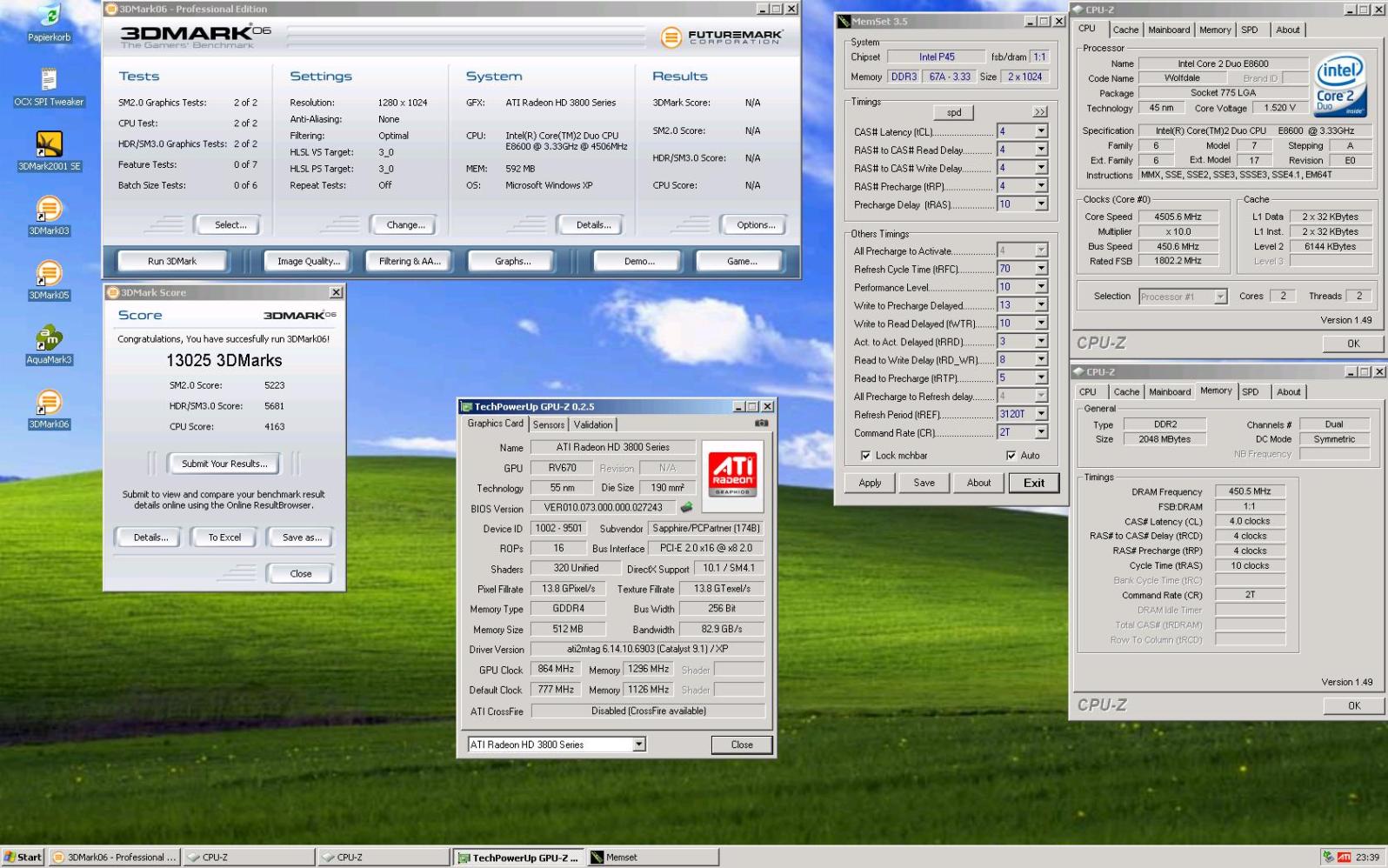Click the BIOS save chip icon in GPU-Z
Viewport: 1388px width, 868px height.
[x=687, y=507]
